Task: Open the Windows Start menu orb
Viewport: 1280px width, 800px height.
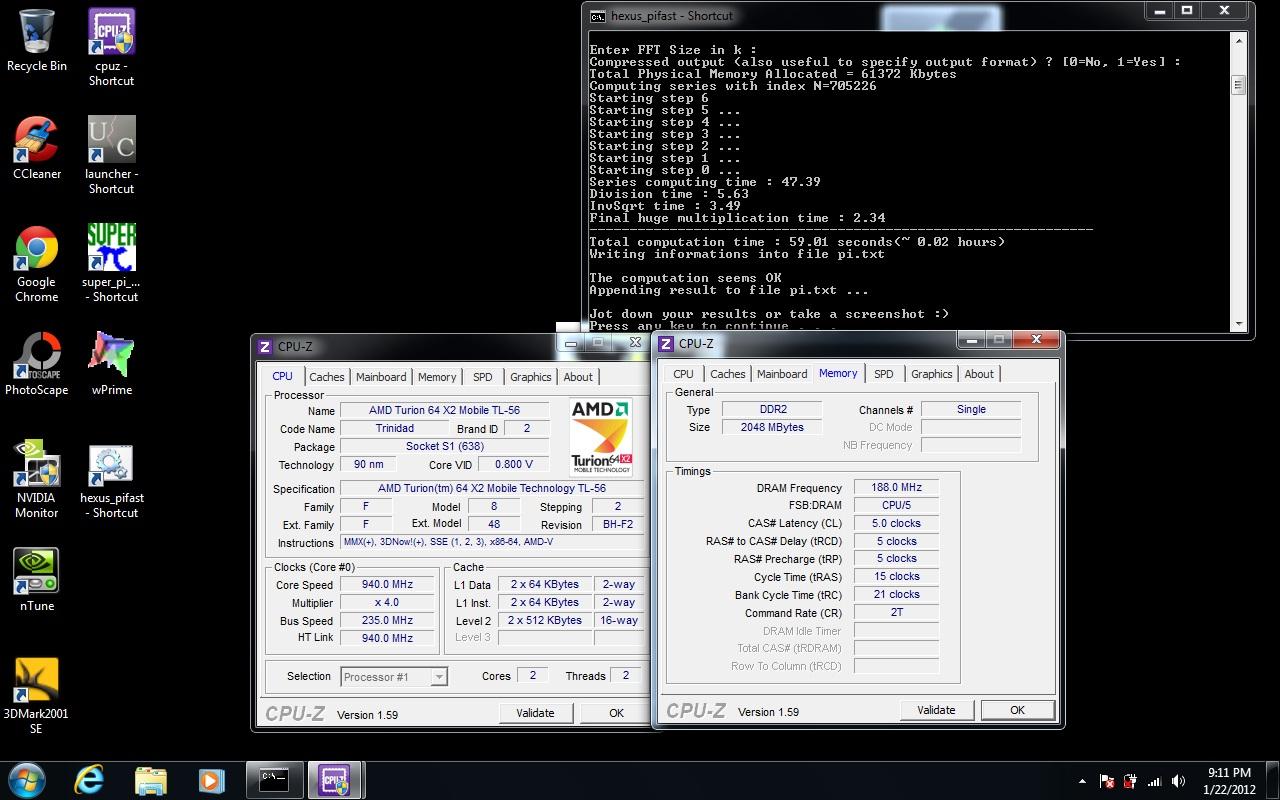Action: (27, 779)
